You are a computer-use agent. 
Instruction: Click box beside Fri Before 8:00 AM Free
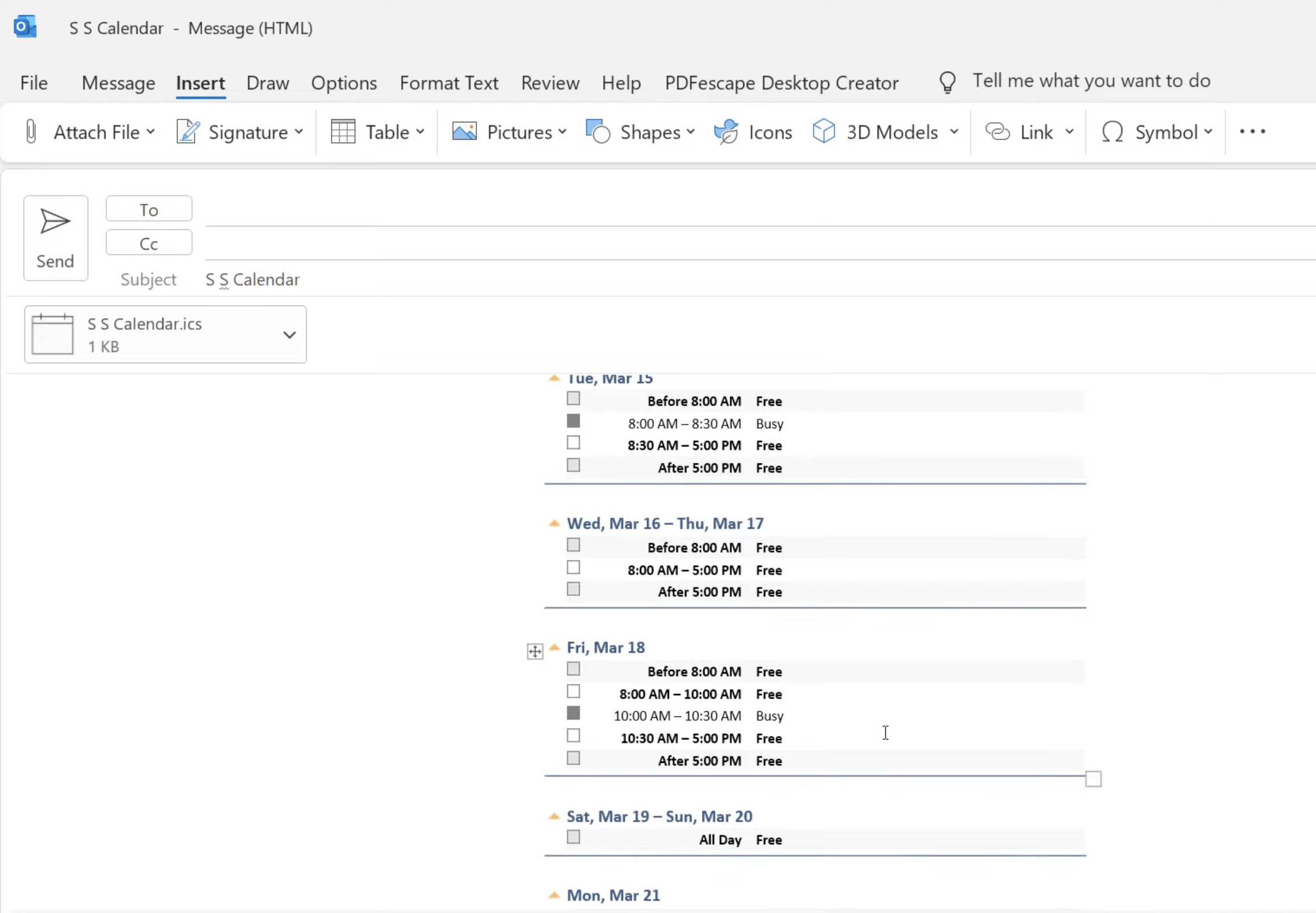[573, 669]
